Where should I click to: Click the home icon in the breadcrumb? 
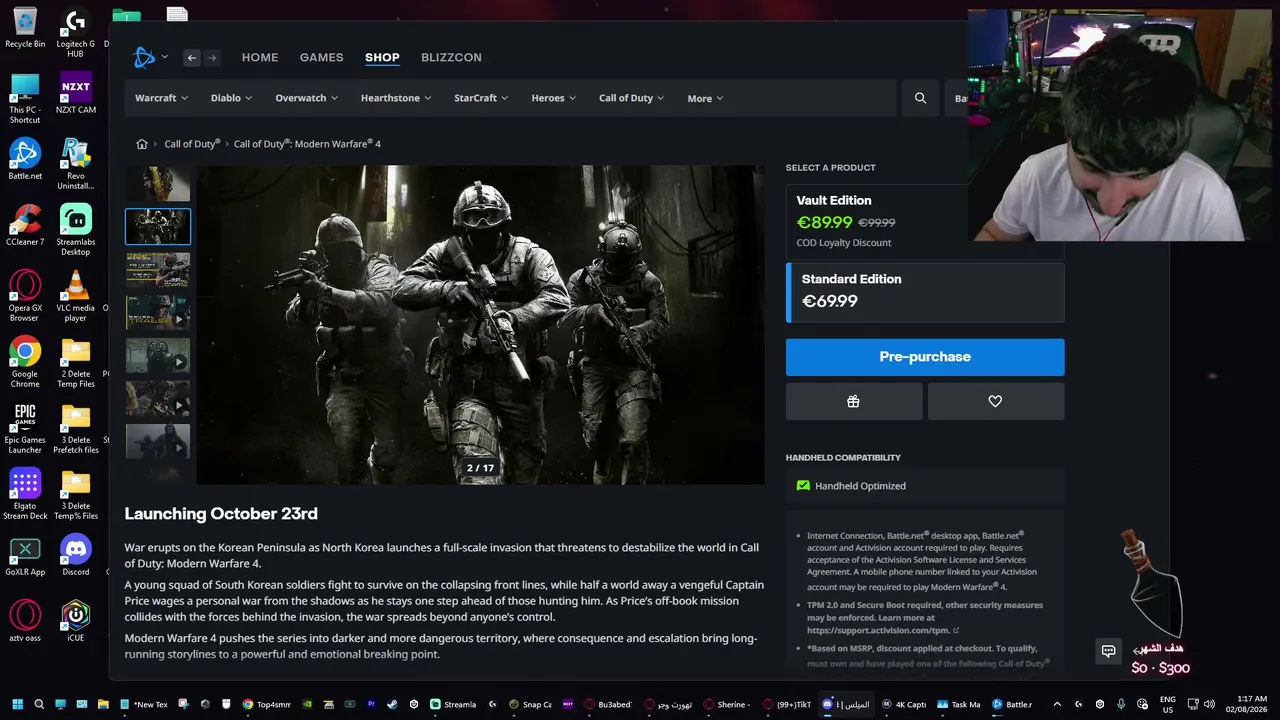tap(142, 144)
